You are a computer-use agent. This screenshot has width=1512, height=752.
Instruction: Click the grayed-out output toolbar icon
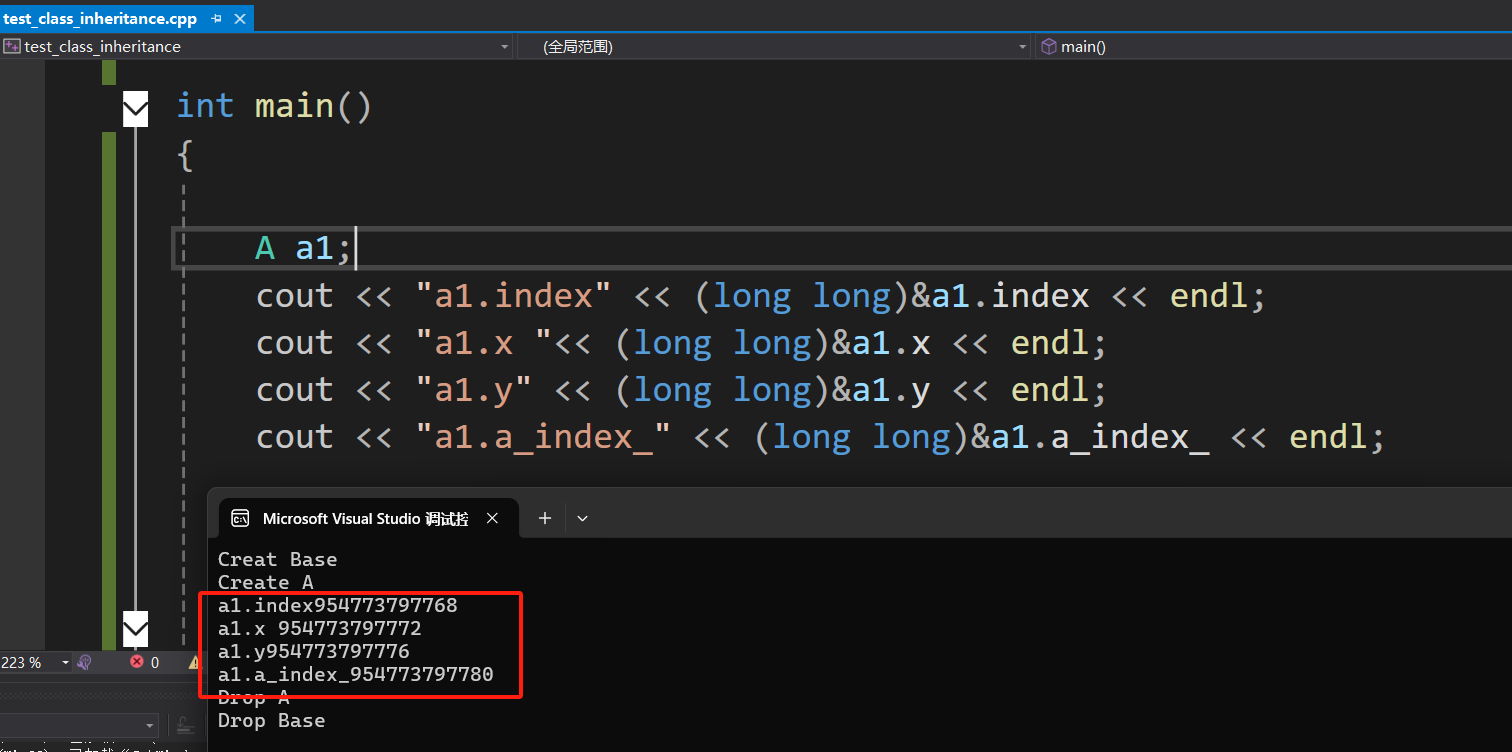[x=185, y=725]
